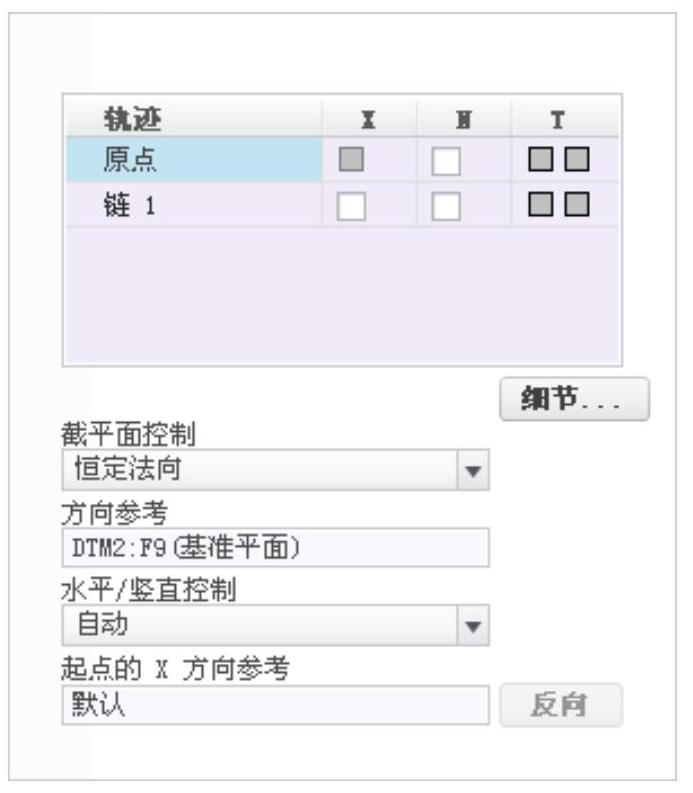The height and width of the screenshot is (793, 693).
Task: Toggle the N checkbox for 原点 row
Action: (446, 161)
